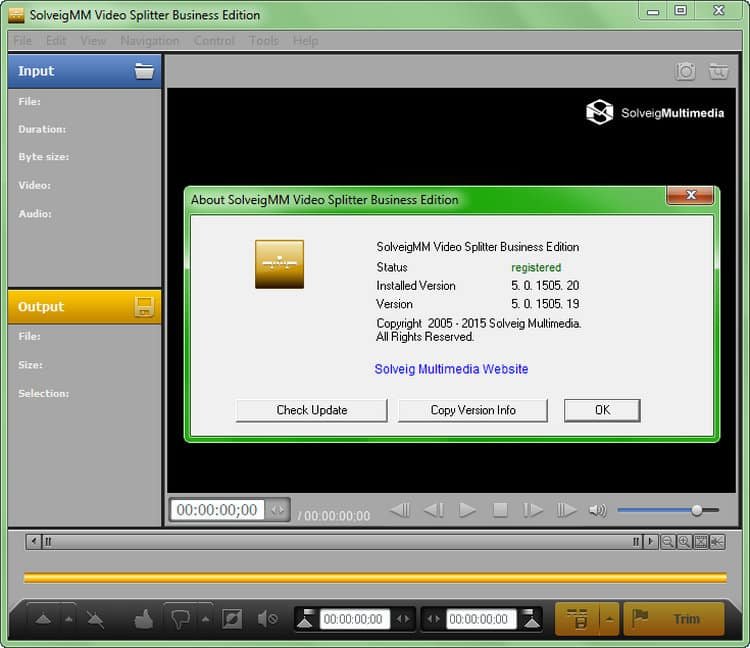Open the Control menu
This screenshot has height=648, width=750.
(214, 41)
